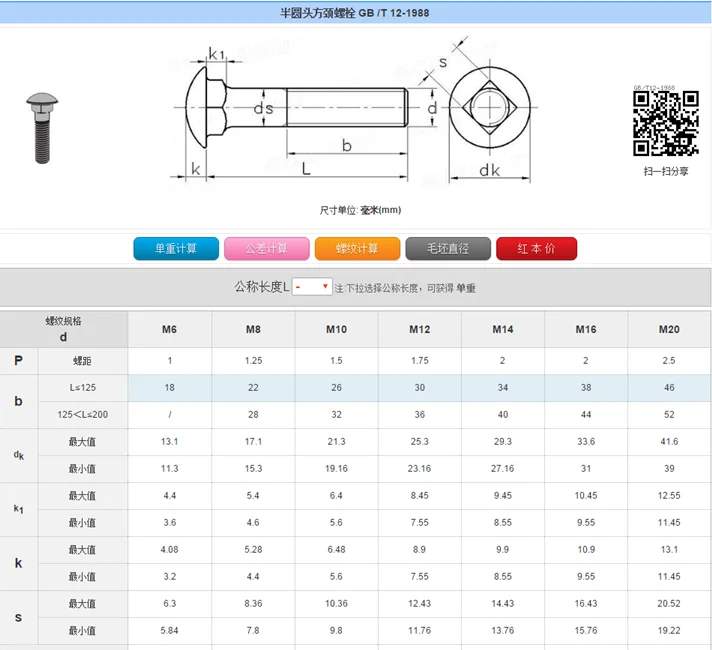The image size is (712, 650).
Task: Click k max value 6.48
Action: pyautogui.click(x=336, y=550)
